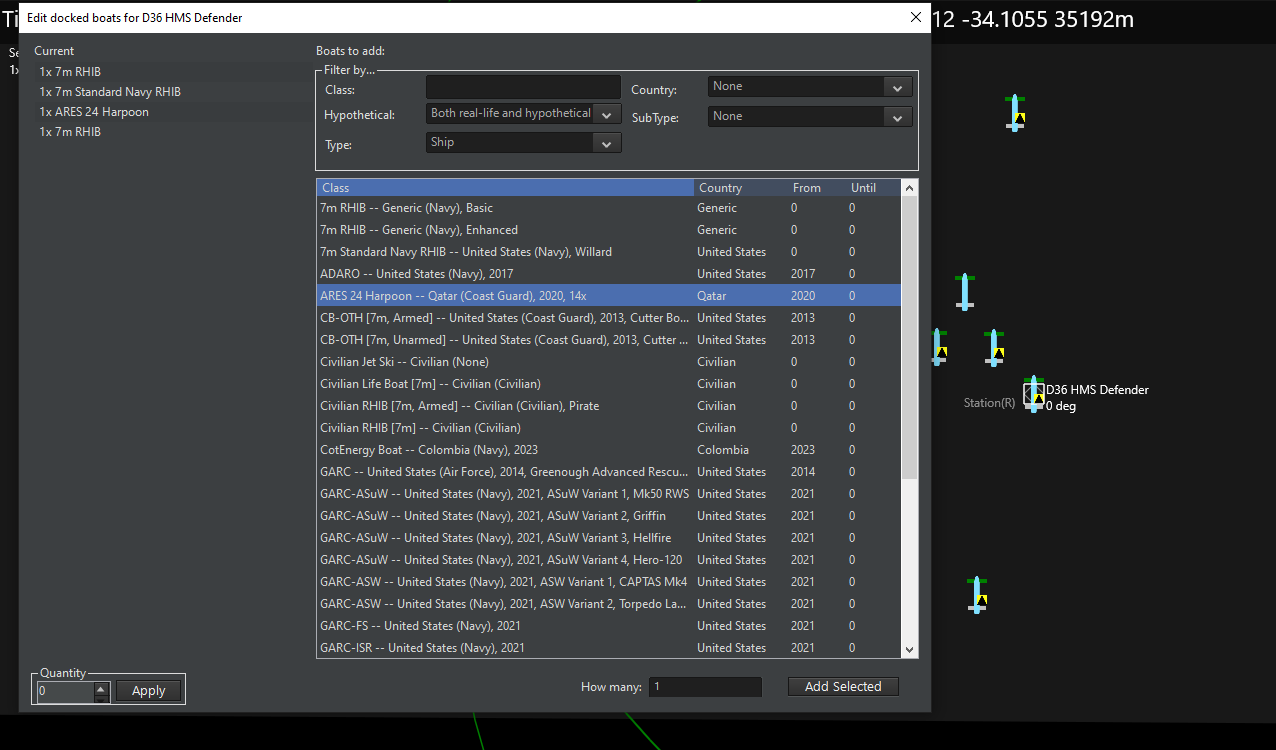Select GARC-ASuW Variant 2, Griffin row

pos(608,516)
